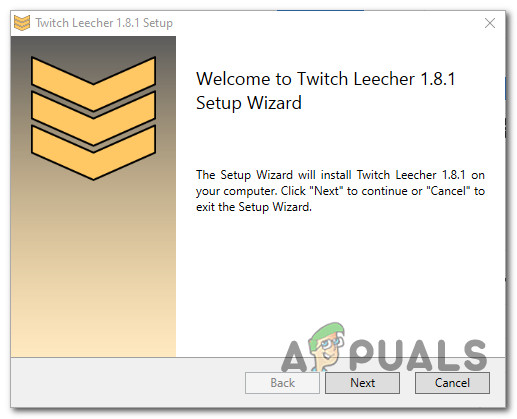Click the gray letter A of watermark
The width and height of the screenshot is (517, 419).
click(294, 356)
